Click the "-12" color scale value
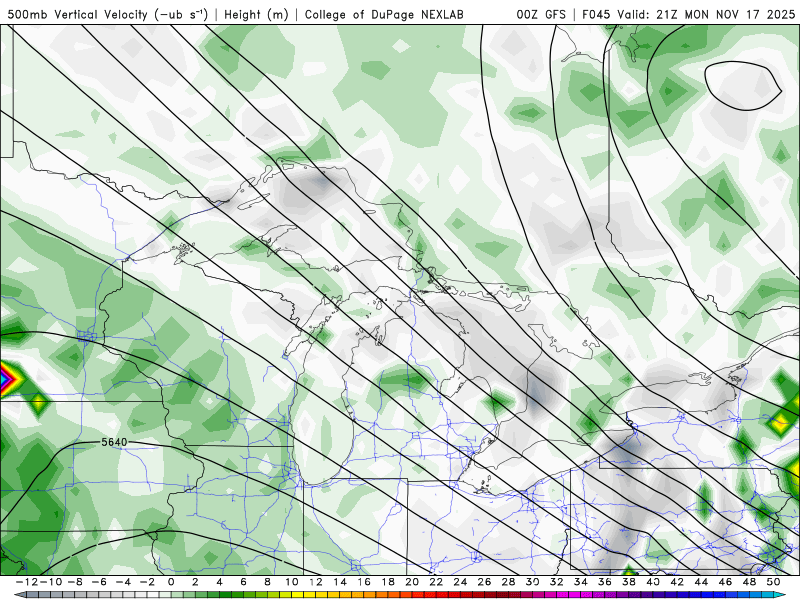 [26, 582]
